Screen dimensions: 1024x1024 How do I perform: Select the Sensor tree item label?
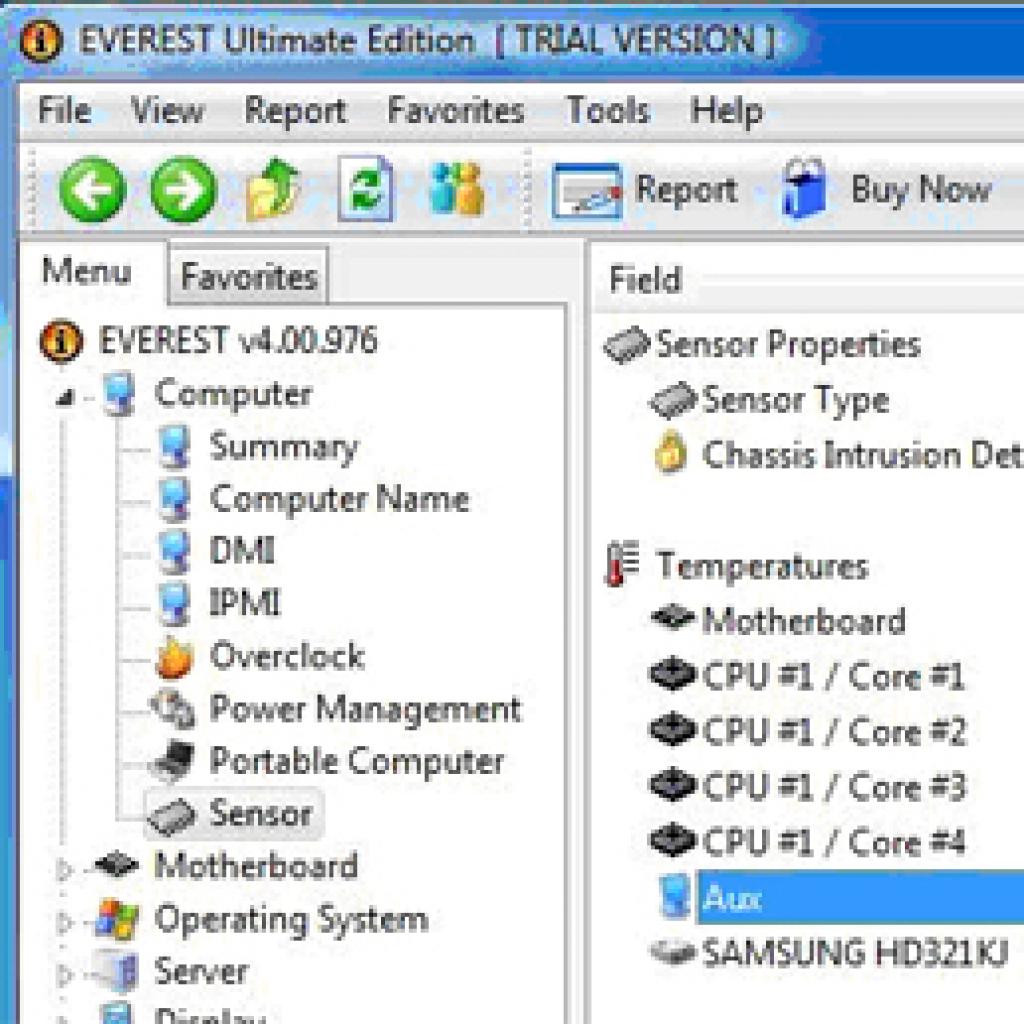click(x=260, y=814)
